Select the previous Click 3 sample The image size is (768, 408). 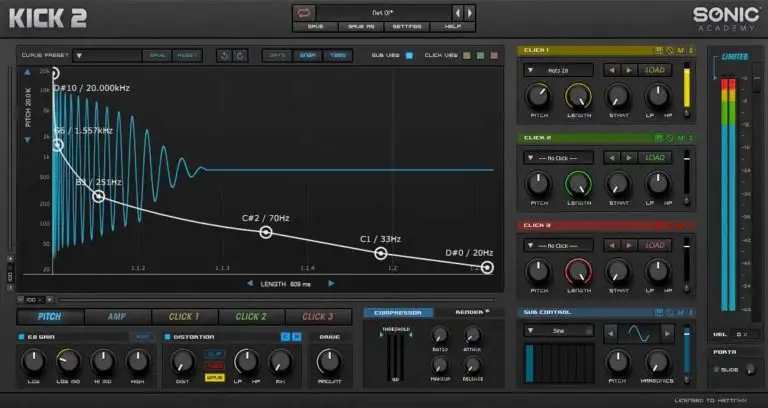611,245
